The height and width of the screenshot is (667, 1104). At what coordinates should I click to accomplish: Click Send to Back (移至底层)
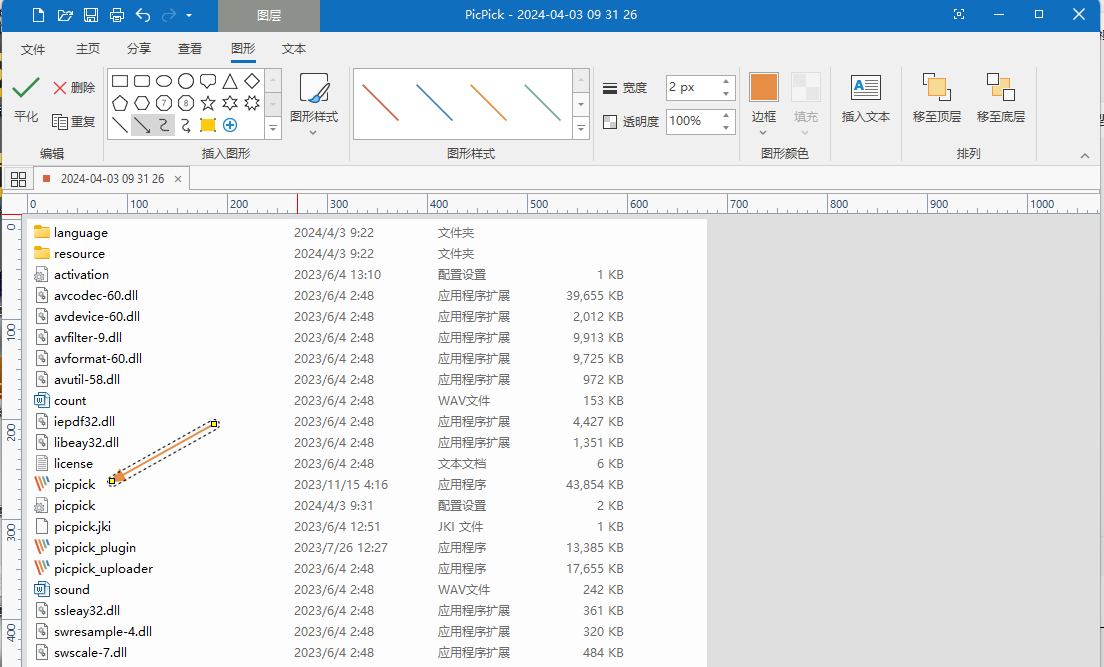coord(1000,99)
